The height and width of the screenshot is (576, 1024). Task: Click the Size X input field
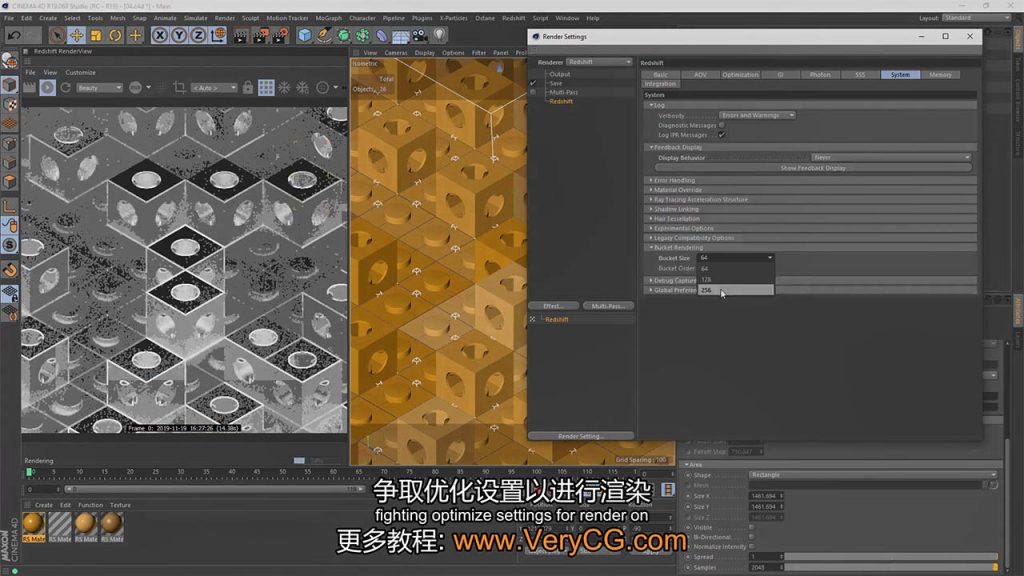(765, 496)
